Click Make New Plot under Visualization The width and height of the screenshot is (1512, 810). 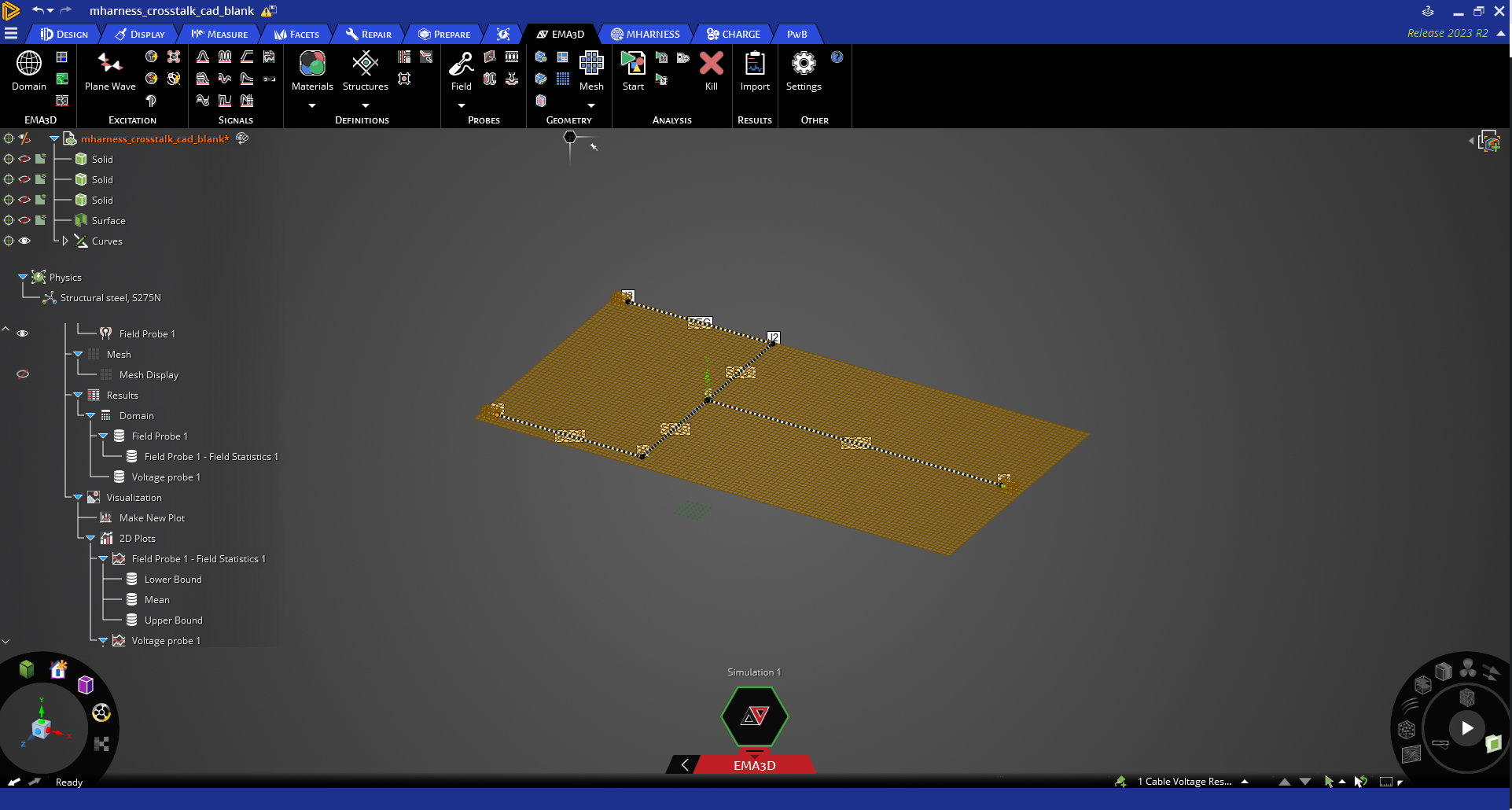pyautogui.click(x=153, y=517)
